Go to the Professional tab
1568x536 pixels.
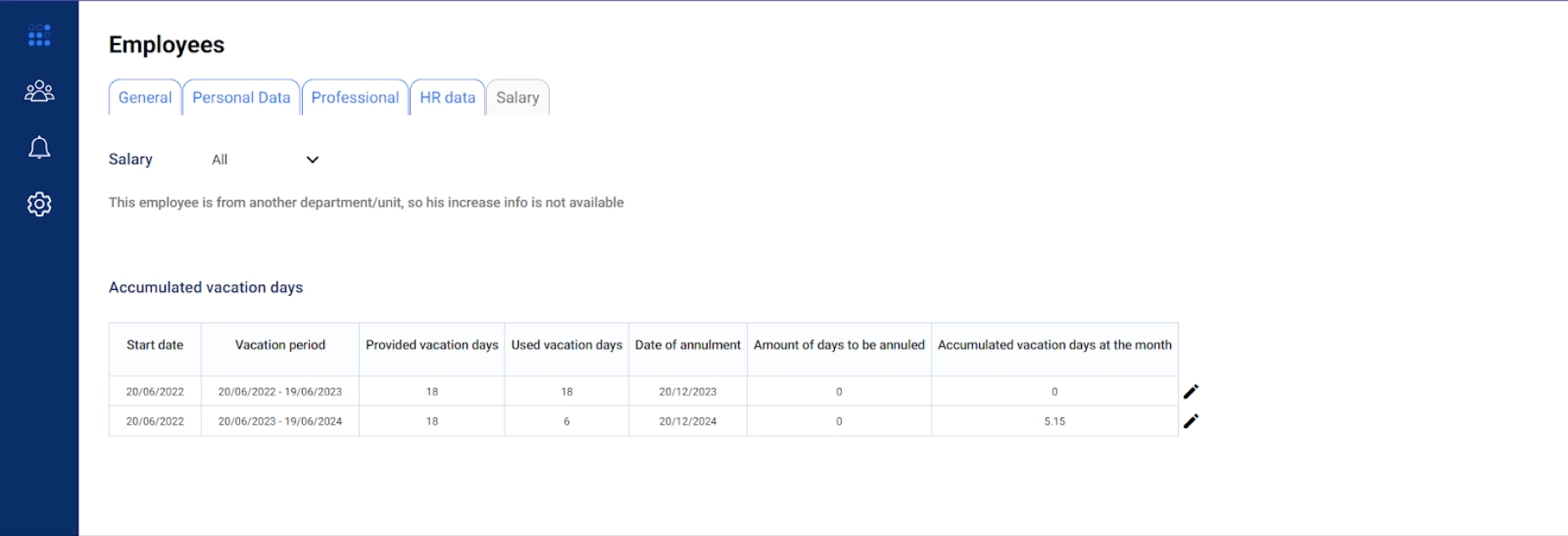(x=355, y=98)
